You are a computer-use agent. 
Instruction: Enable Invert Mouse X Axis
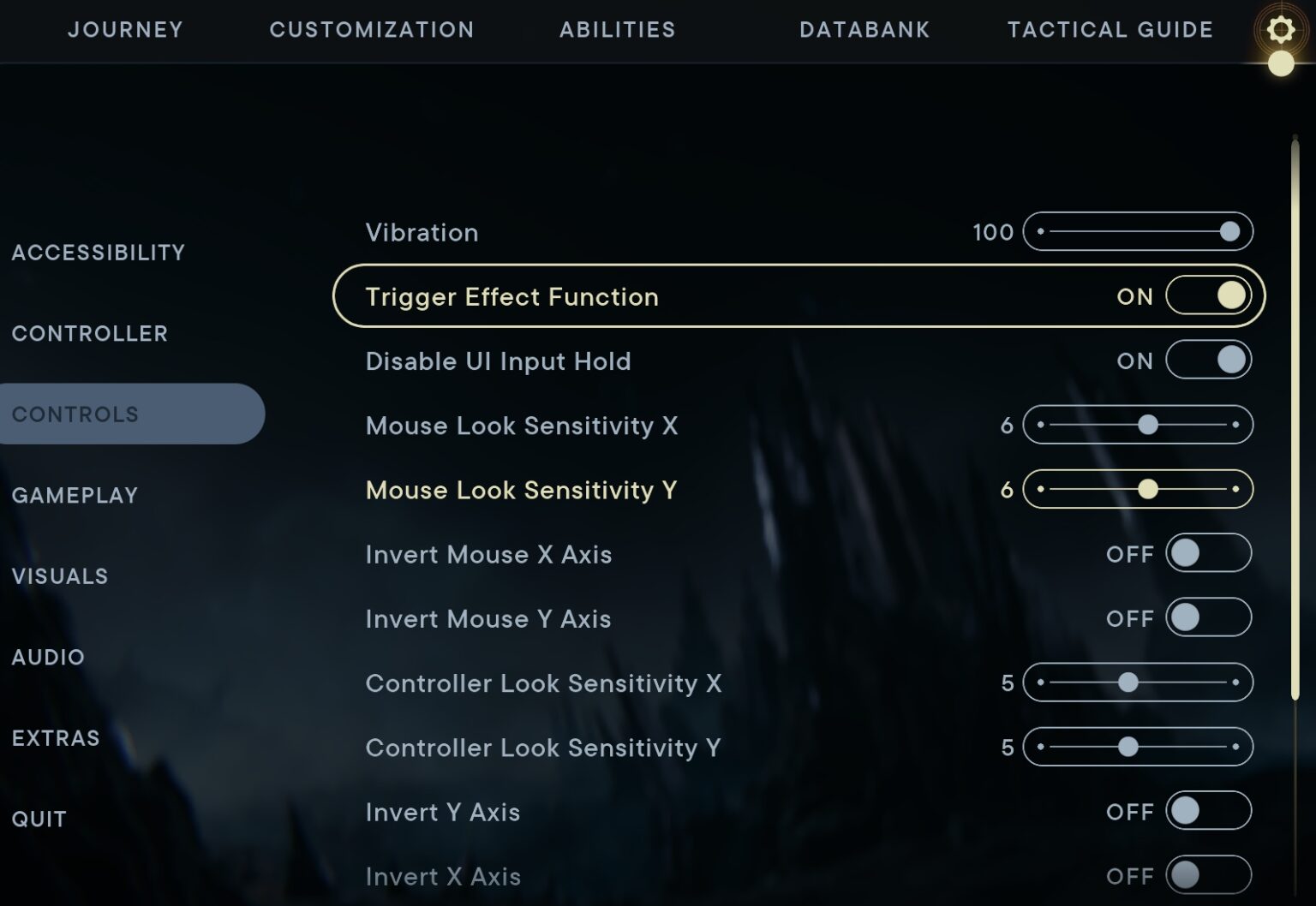pos(1208,554)
